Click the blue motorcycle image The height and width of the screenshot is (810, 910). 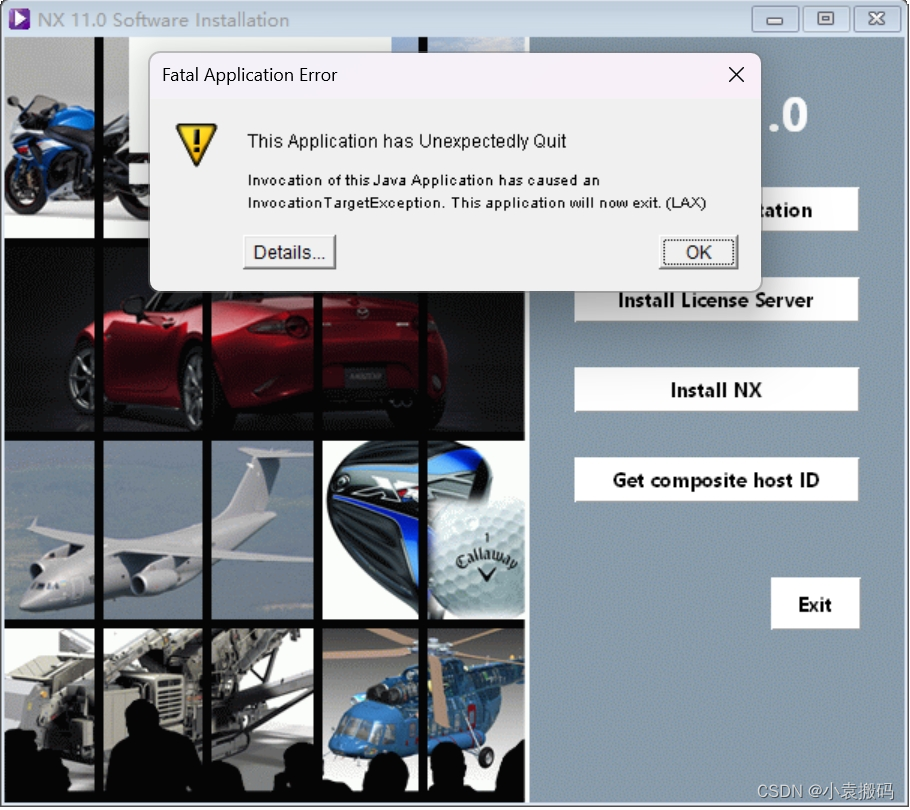point(75,157)
